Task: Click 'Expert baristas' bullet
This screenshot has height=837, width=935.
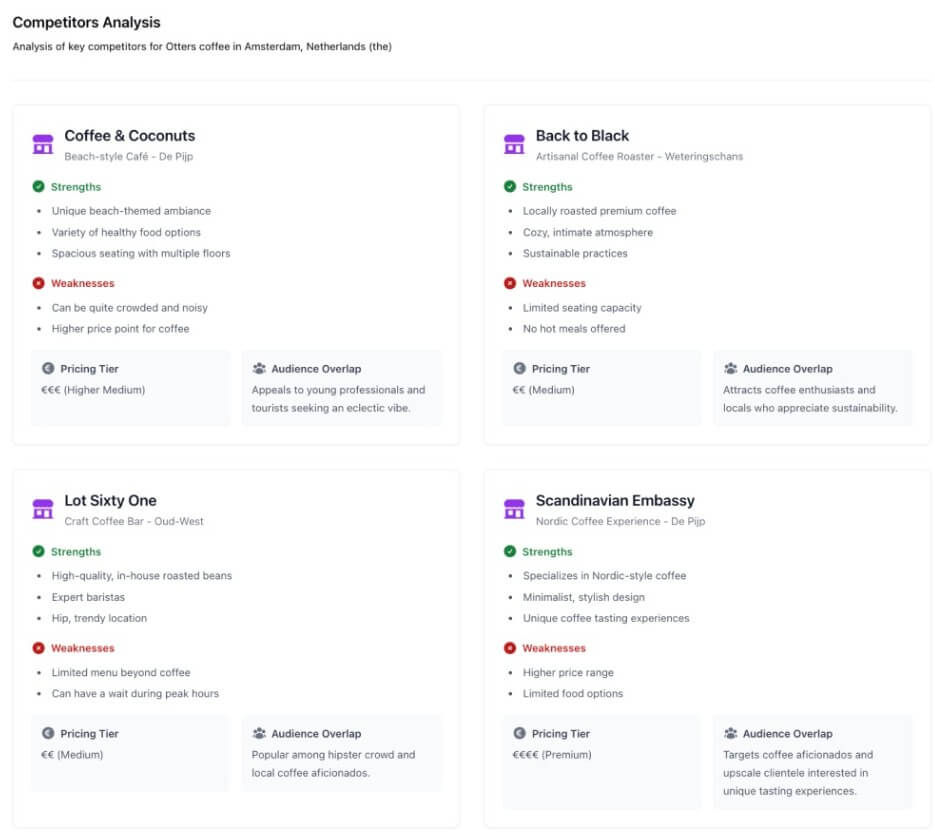Action: (88, 597)
